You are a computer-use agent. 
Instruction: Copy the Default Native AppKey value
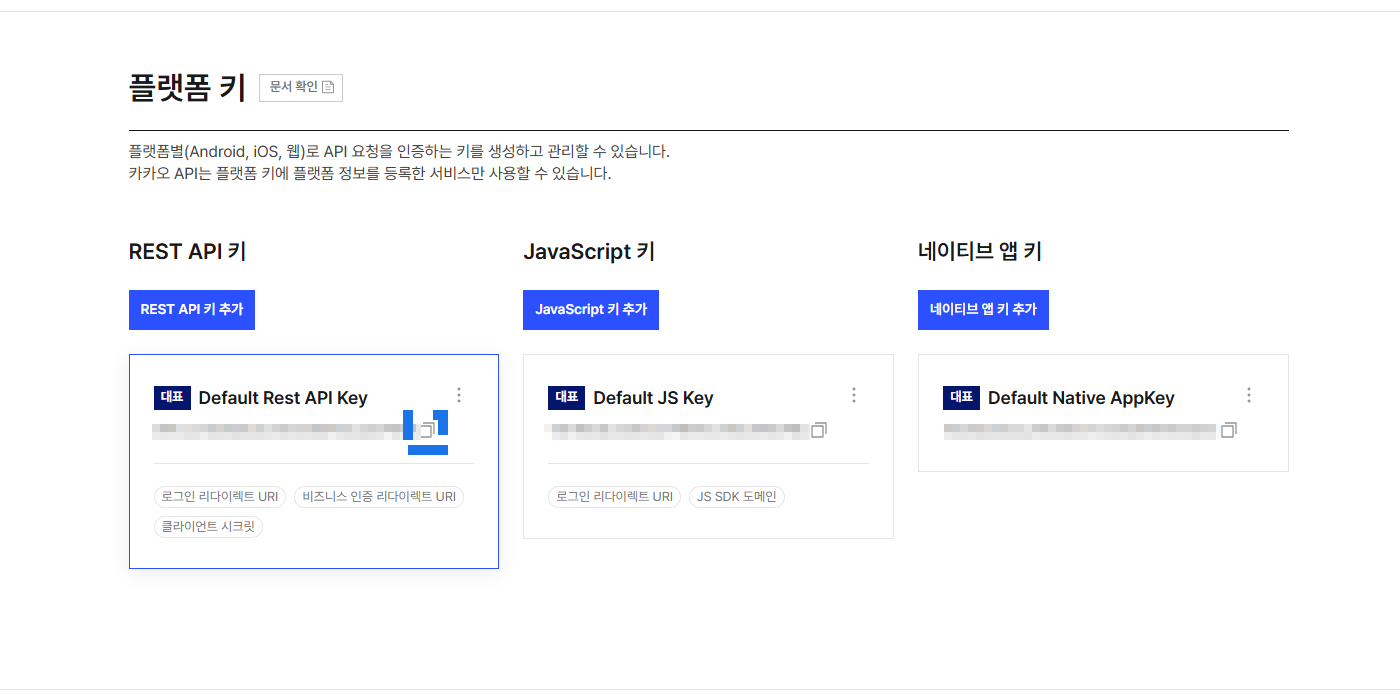pos(1229,430)
